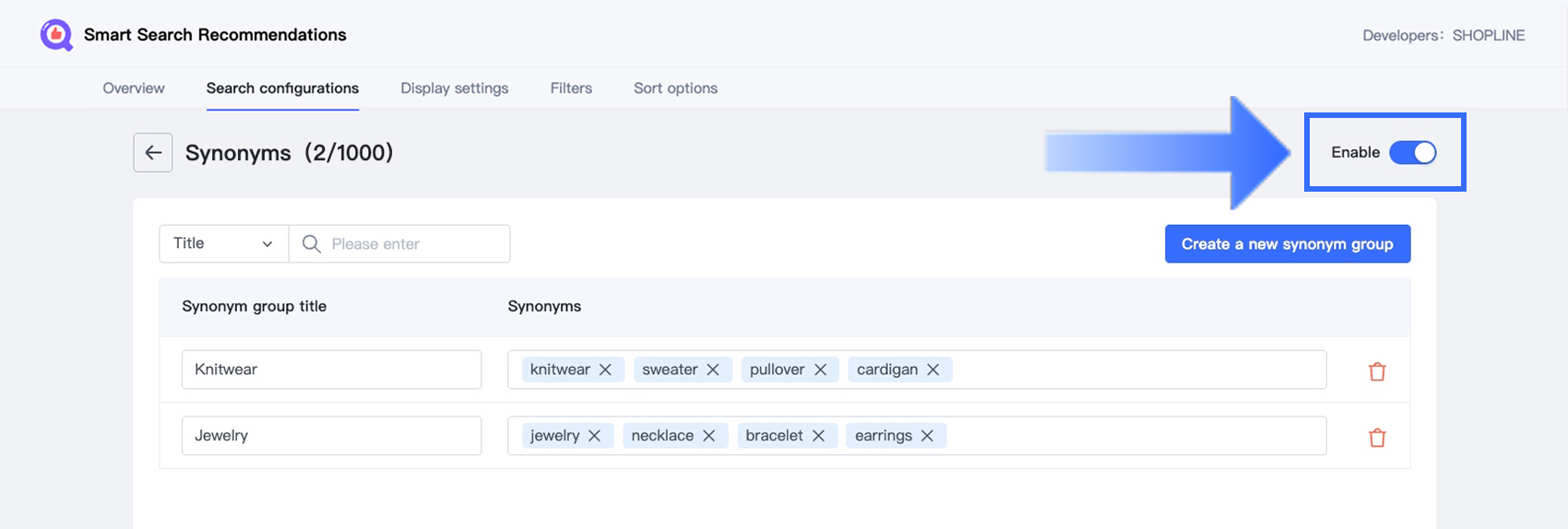Toggle the Enable synonyms switch
The height and width of the screenshot is (529, 1568).
coord(1412,153)
